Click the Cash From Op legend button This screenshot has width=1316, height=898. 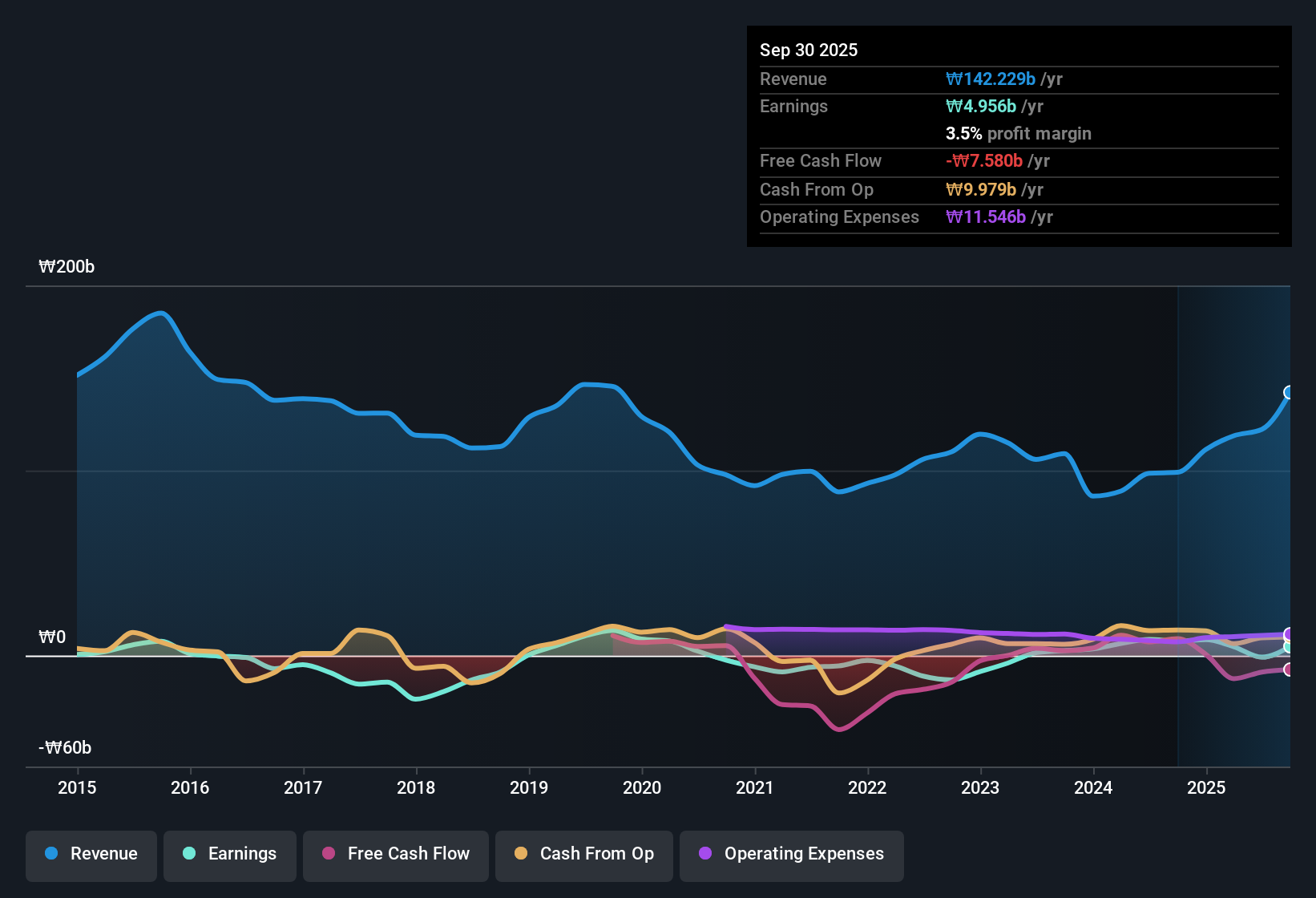583,854
